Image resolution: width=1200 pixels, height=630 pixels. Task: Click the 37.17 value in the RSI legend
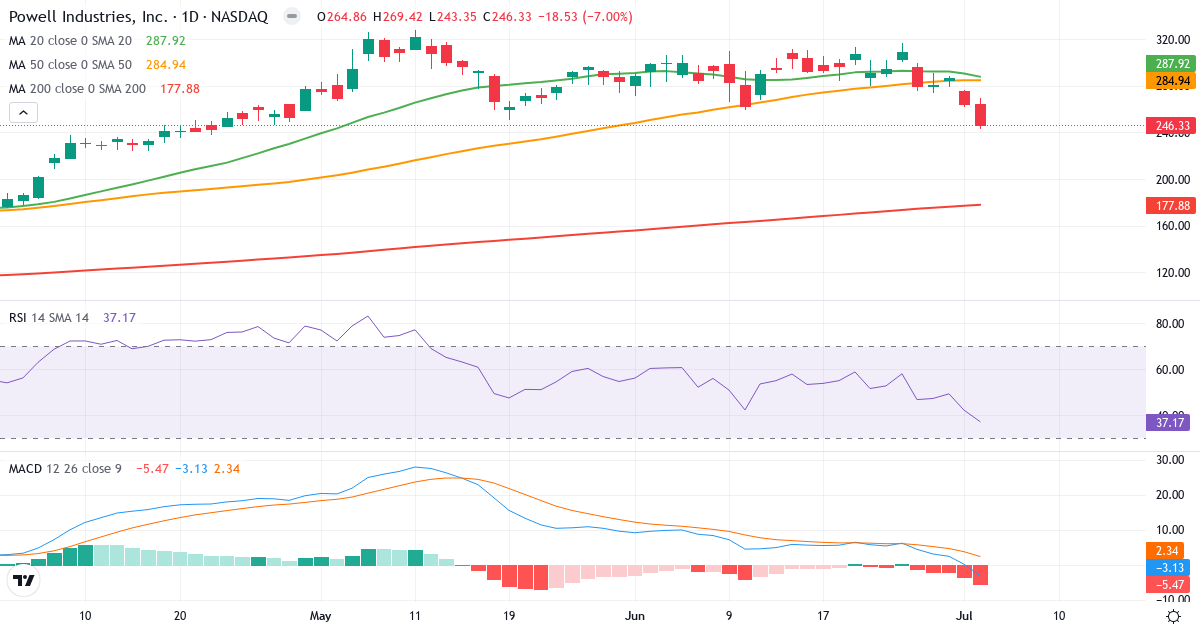point(119,317)
